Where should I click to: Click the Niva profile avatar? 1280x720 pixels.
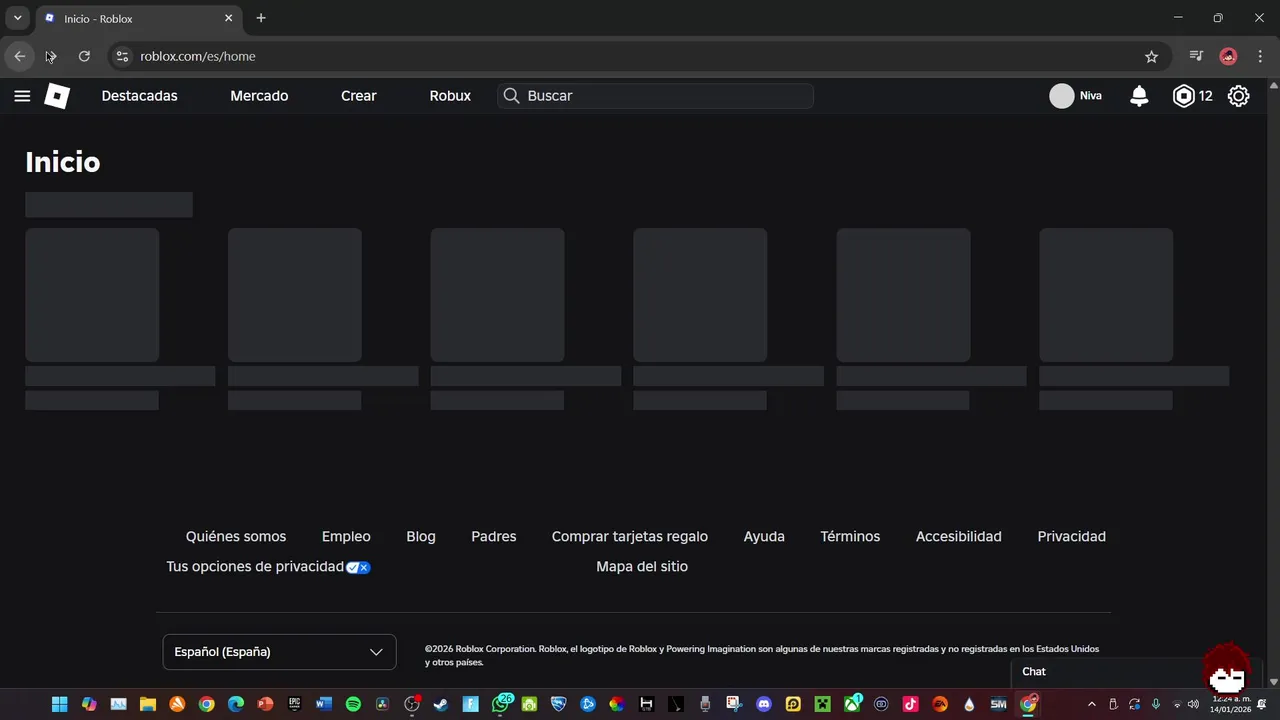1062,96
